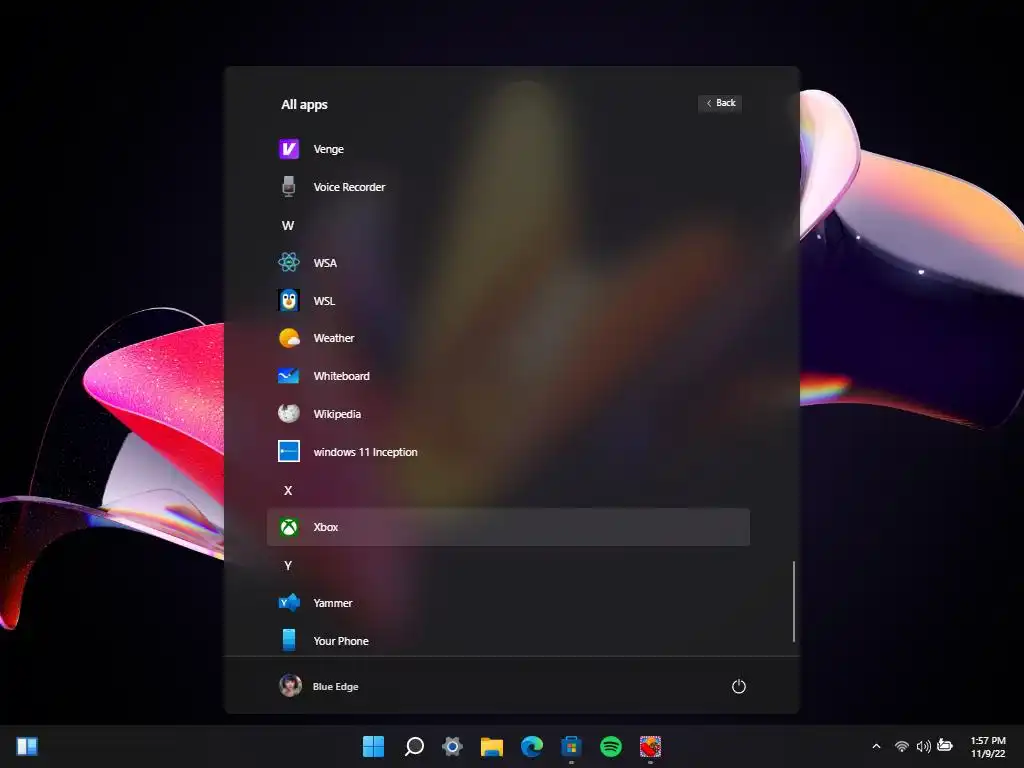
Task: Open the red app on taskbar
Action: pyautogui.click(x=650, y=746)
